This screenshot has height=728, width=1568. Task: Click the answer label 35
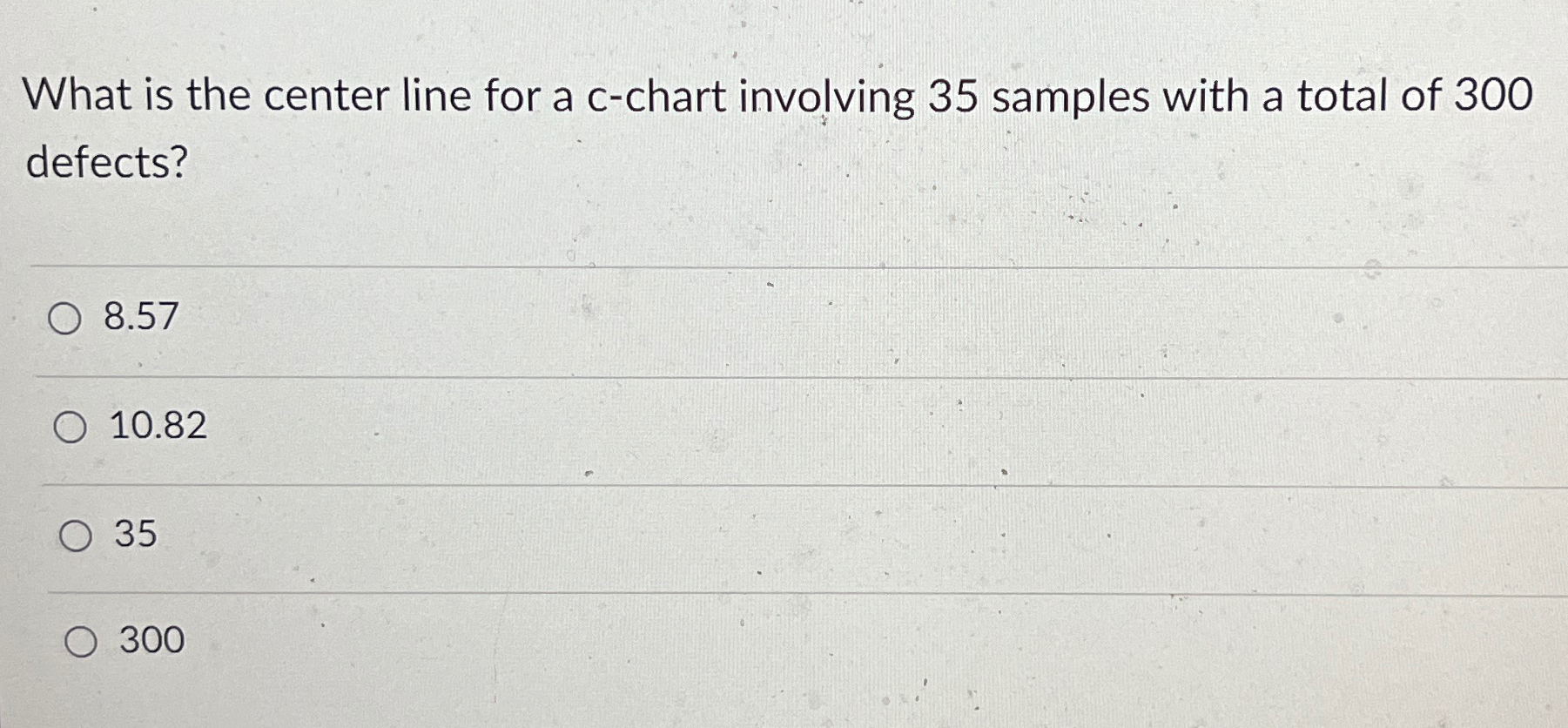pos(136,536)
